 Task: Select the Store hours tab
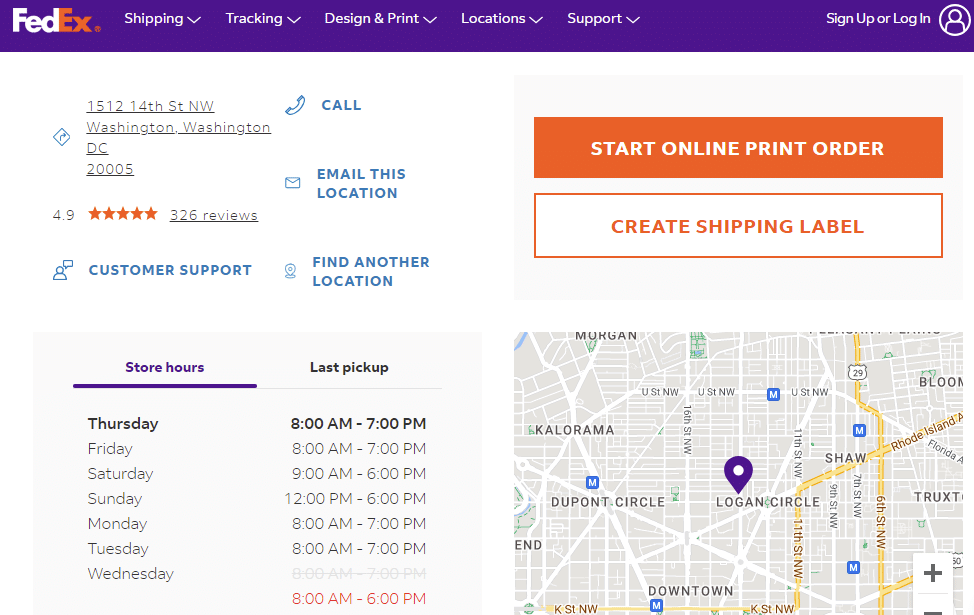[x=163, y=367]
